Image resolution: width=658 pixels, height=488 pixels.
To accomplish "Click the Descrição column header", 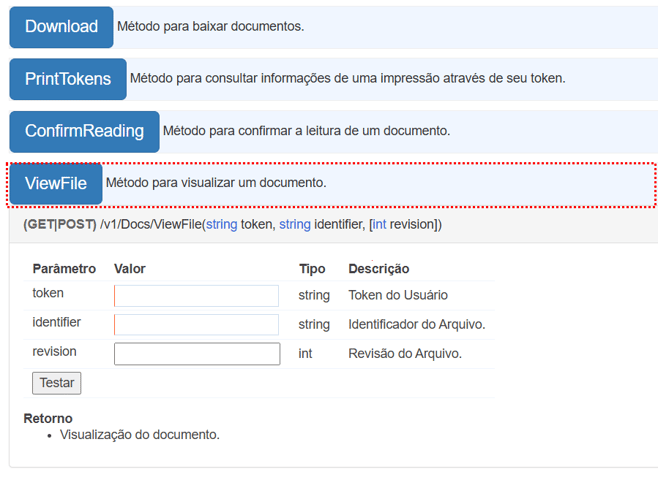I will 378,269.
